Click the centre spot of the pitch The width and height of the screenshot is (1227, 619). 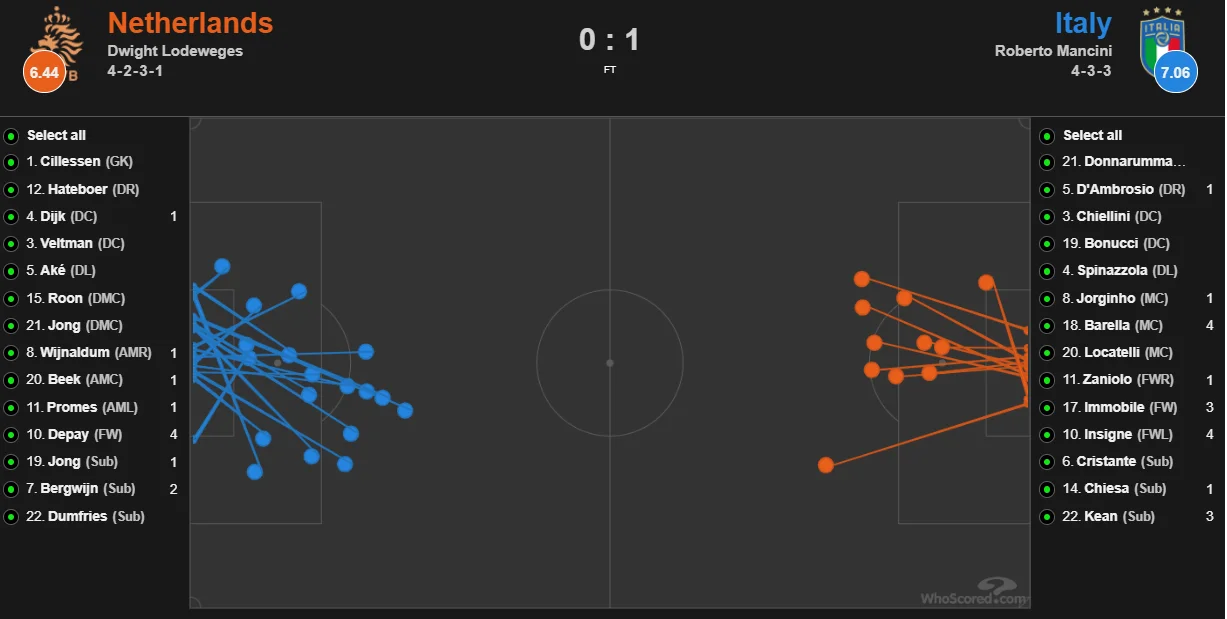pos(610,362)
